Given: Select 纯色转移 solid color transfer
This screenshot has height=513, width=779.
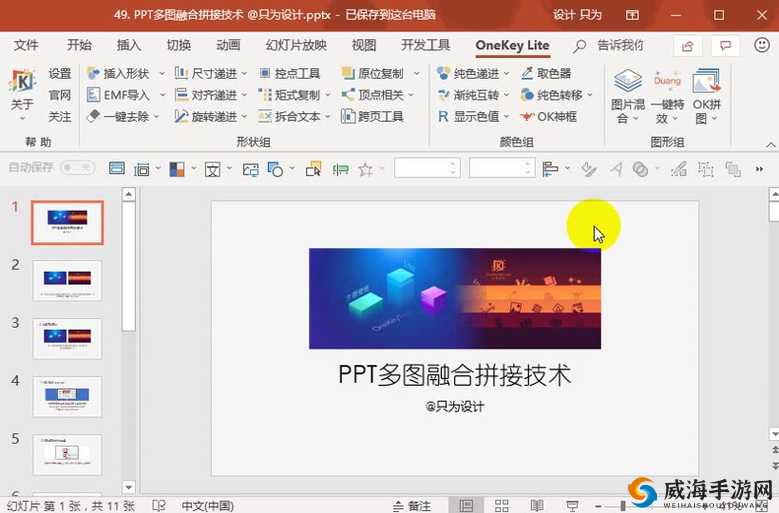Looking at the screenshot, I should pyautogui.click(x=552, y=95).
